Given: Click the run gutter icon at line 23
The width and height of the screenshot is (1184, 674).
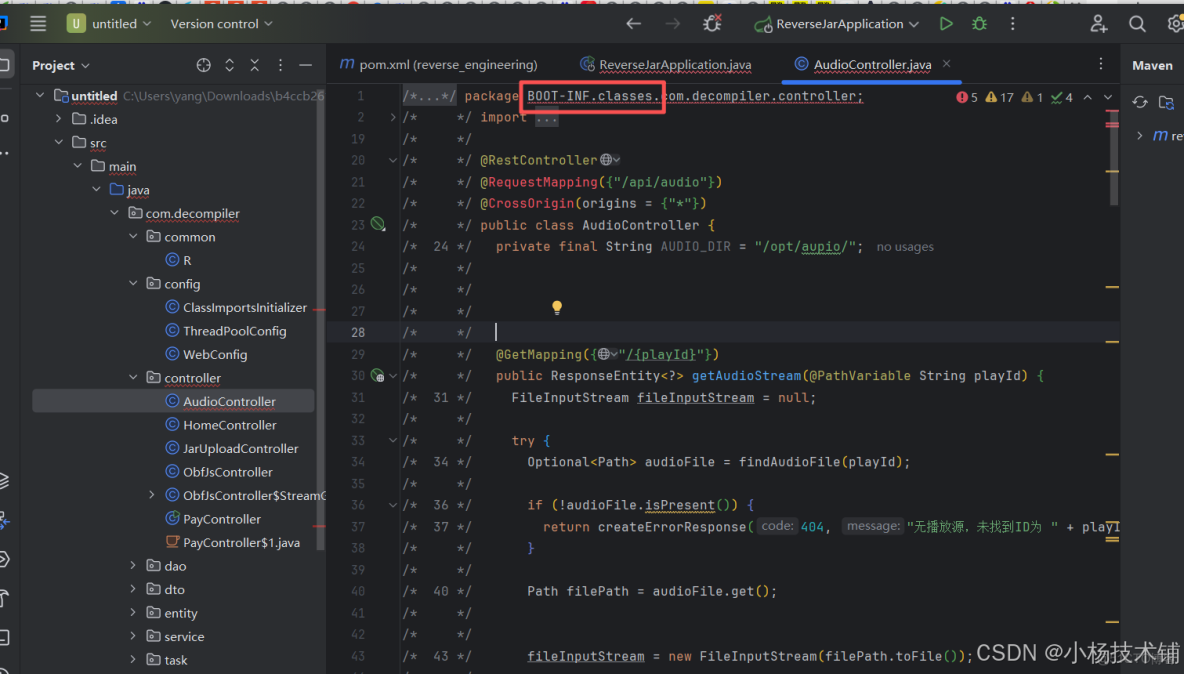Looking at the screenshot, I should click(378, 225).
